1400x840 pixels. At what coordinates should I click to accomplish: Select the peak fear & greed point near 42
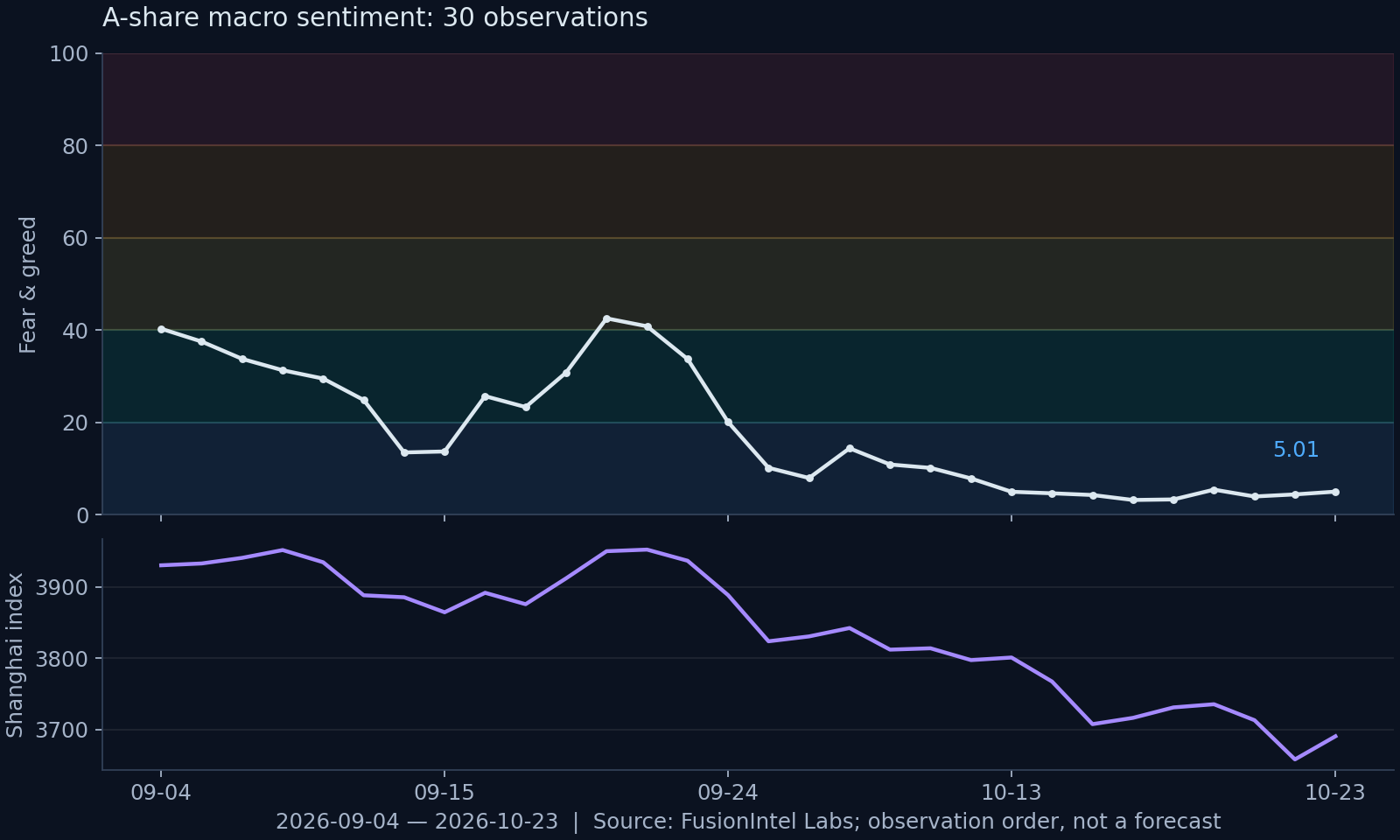click(606, 318)
